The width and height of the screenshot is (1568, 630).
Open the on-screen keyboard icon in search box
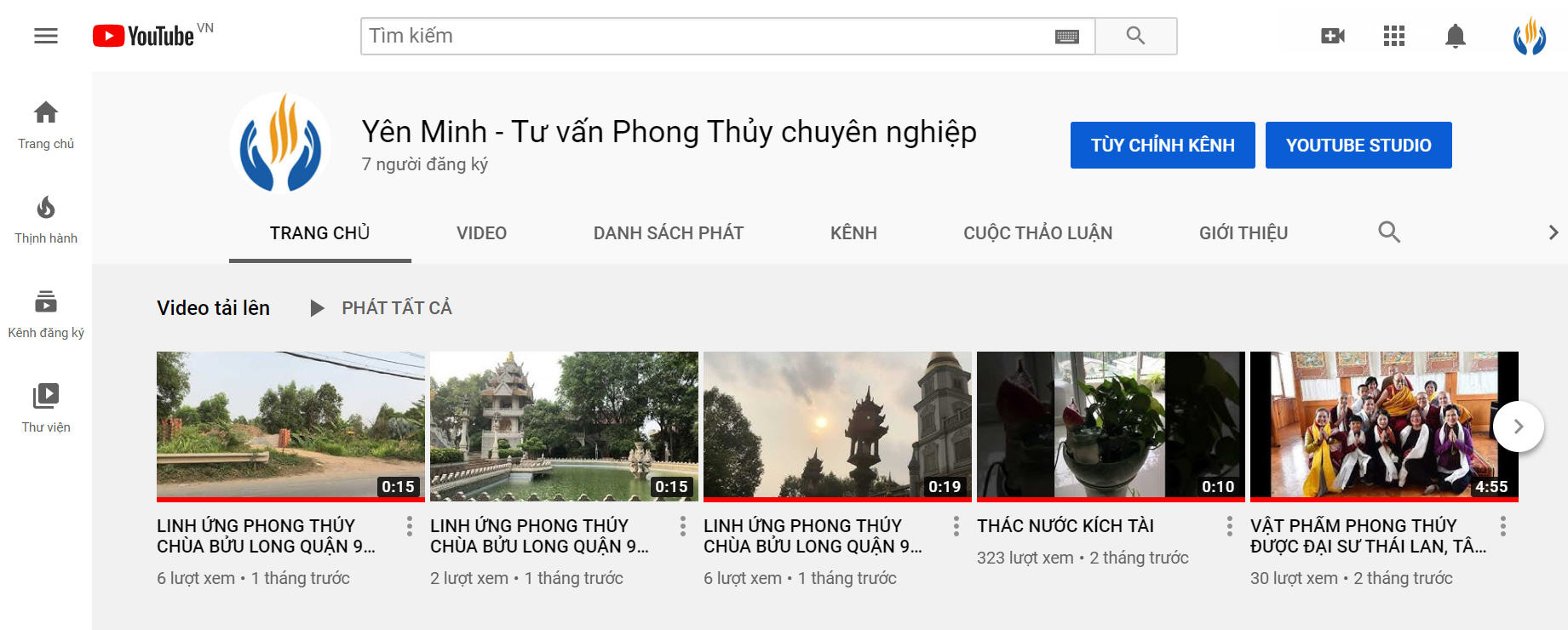tap(1067, 37)
